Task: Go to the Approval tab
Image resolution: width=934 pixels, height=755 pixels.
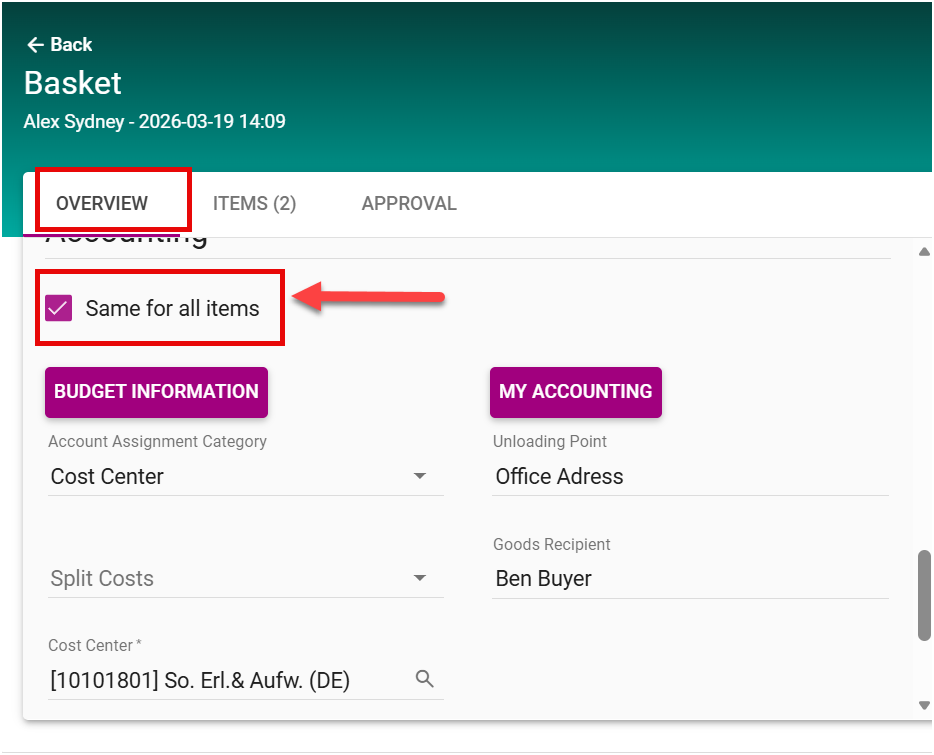Action: [409, 203]
